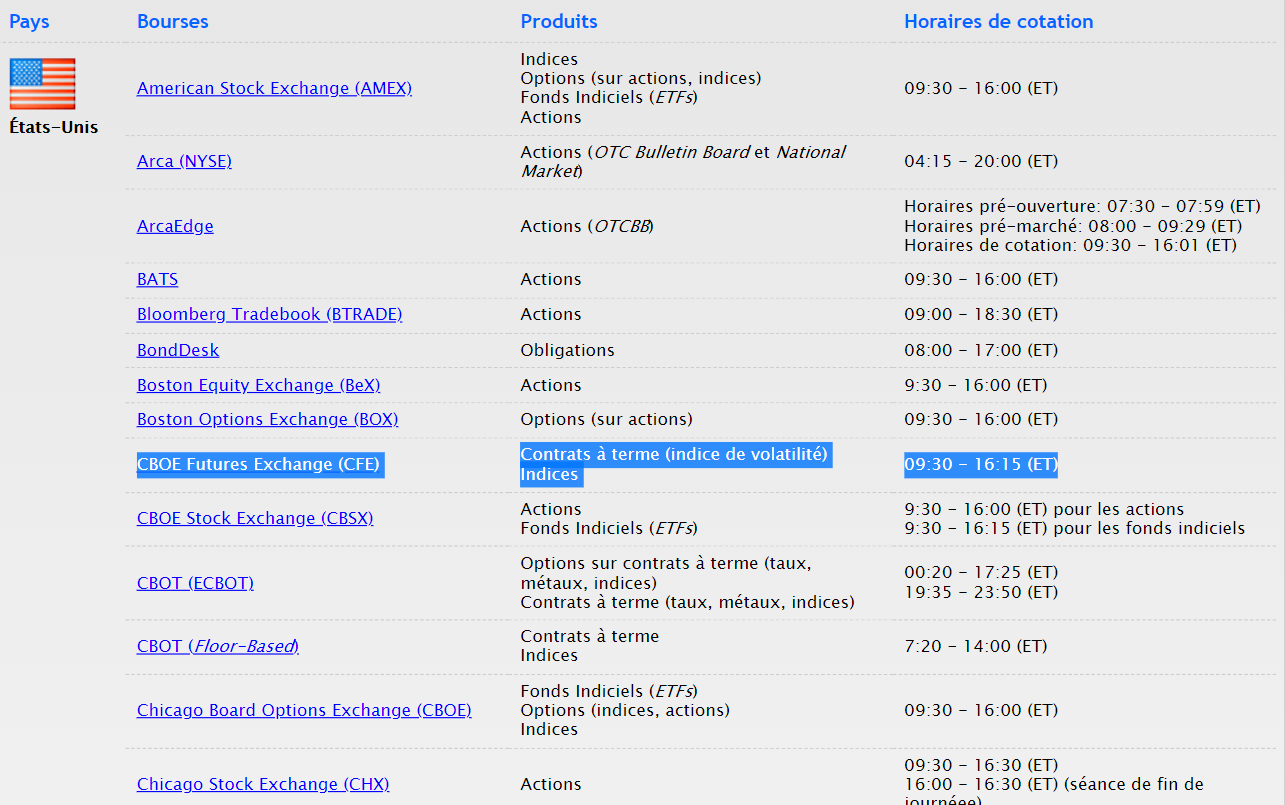This screenshot has width=1285, height=805.
Task: Click Options (sur actions, indices) for AMEX
Action: (641, 78)
